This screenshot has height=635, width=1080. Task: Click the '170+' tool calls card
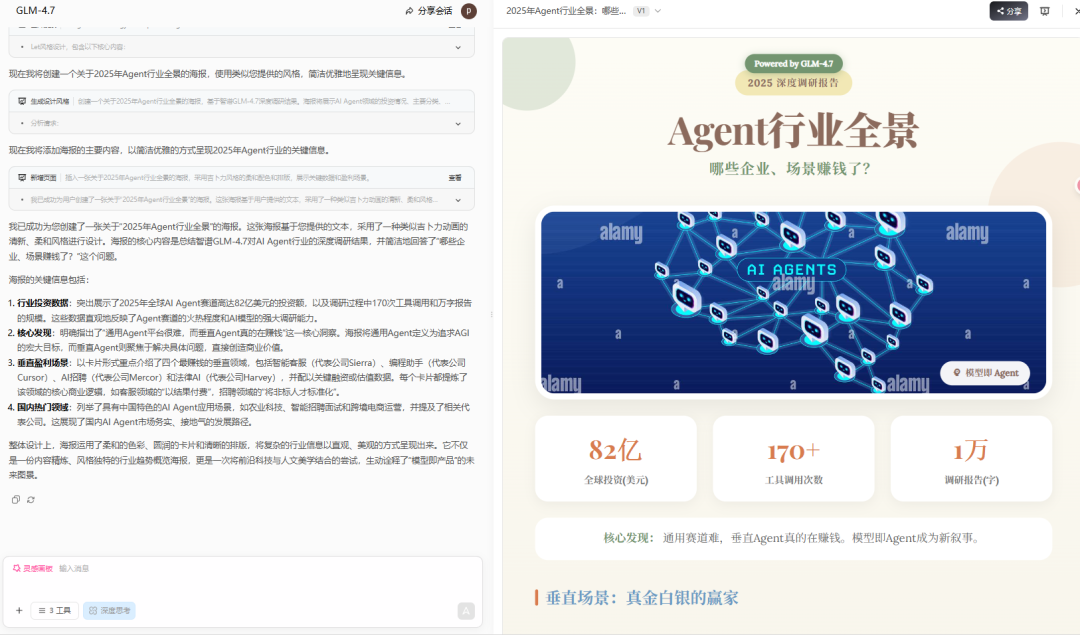coord(793,459)
